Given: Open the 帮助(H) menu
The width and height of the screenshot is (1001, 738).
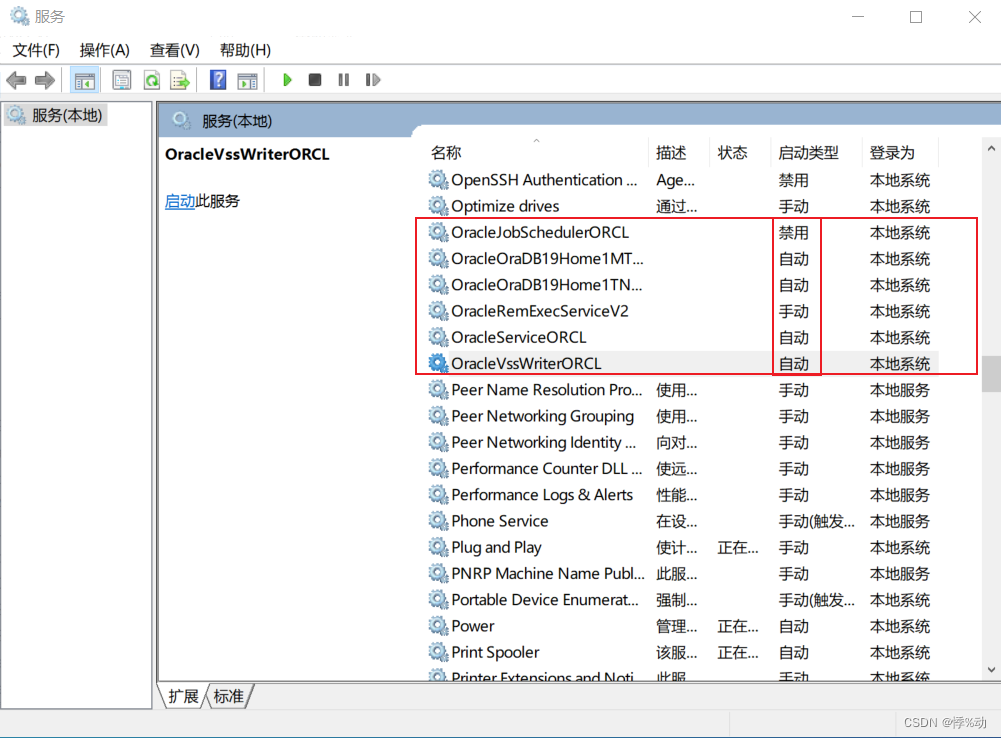Looking at the screenshot, I should tap(245, 50).
